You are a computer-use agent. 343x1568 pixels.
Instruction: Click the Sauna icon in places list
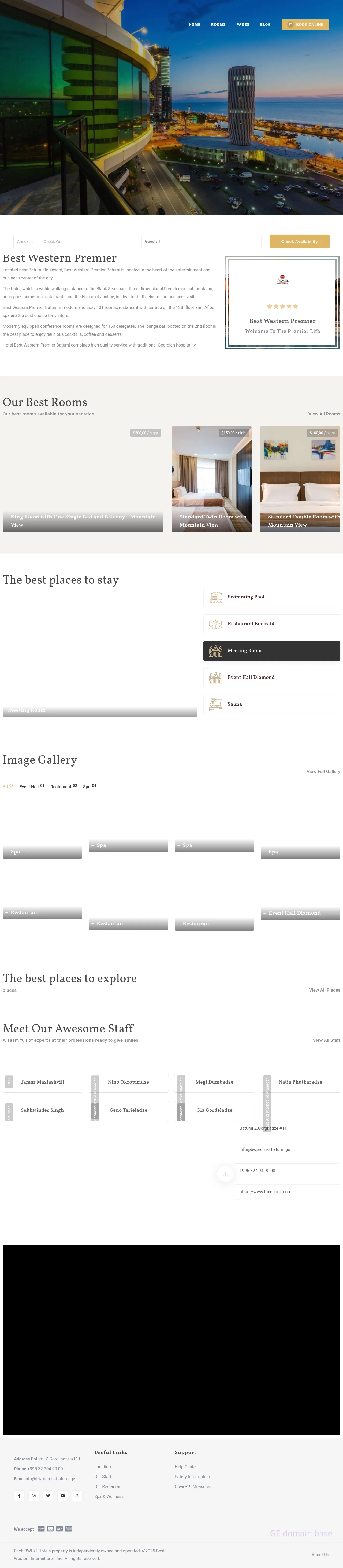[215, 704]
